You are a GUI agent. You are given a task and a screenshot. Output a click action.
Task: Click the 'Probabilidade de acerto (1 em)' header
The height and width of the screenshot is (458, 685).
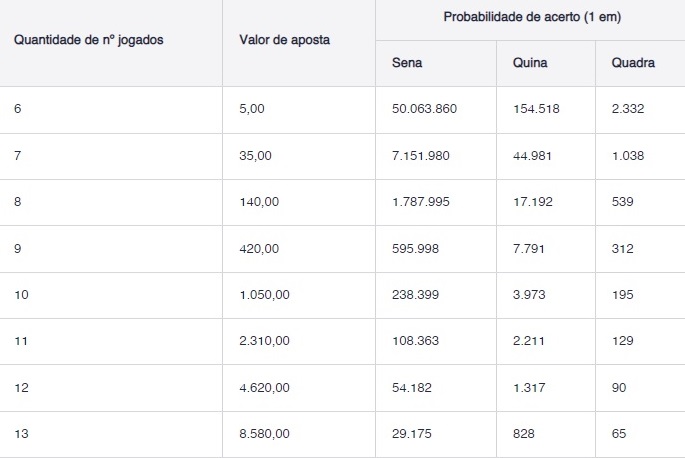[529, 19]
